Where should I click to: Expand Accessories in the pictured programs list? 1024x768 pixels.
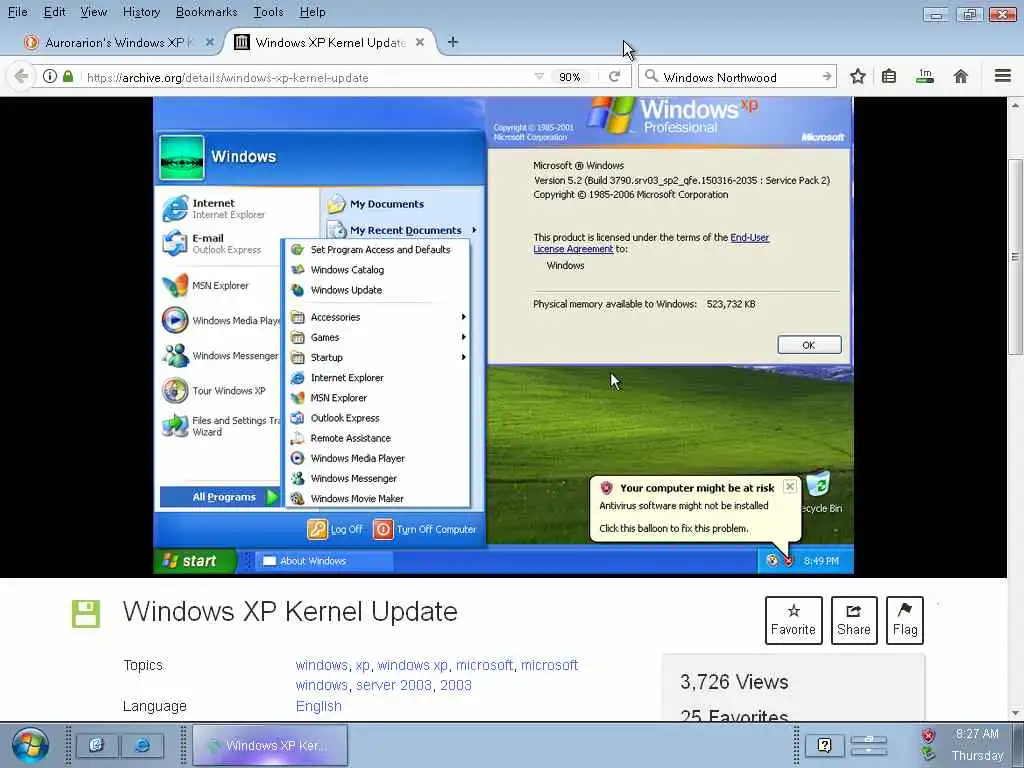point(378,317)
